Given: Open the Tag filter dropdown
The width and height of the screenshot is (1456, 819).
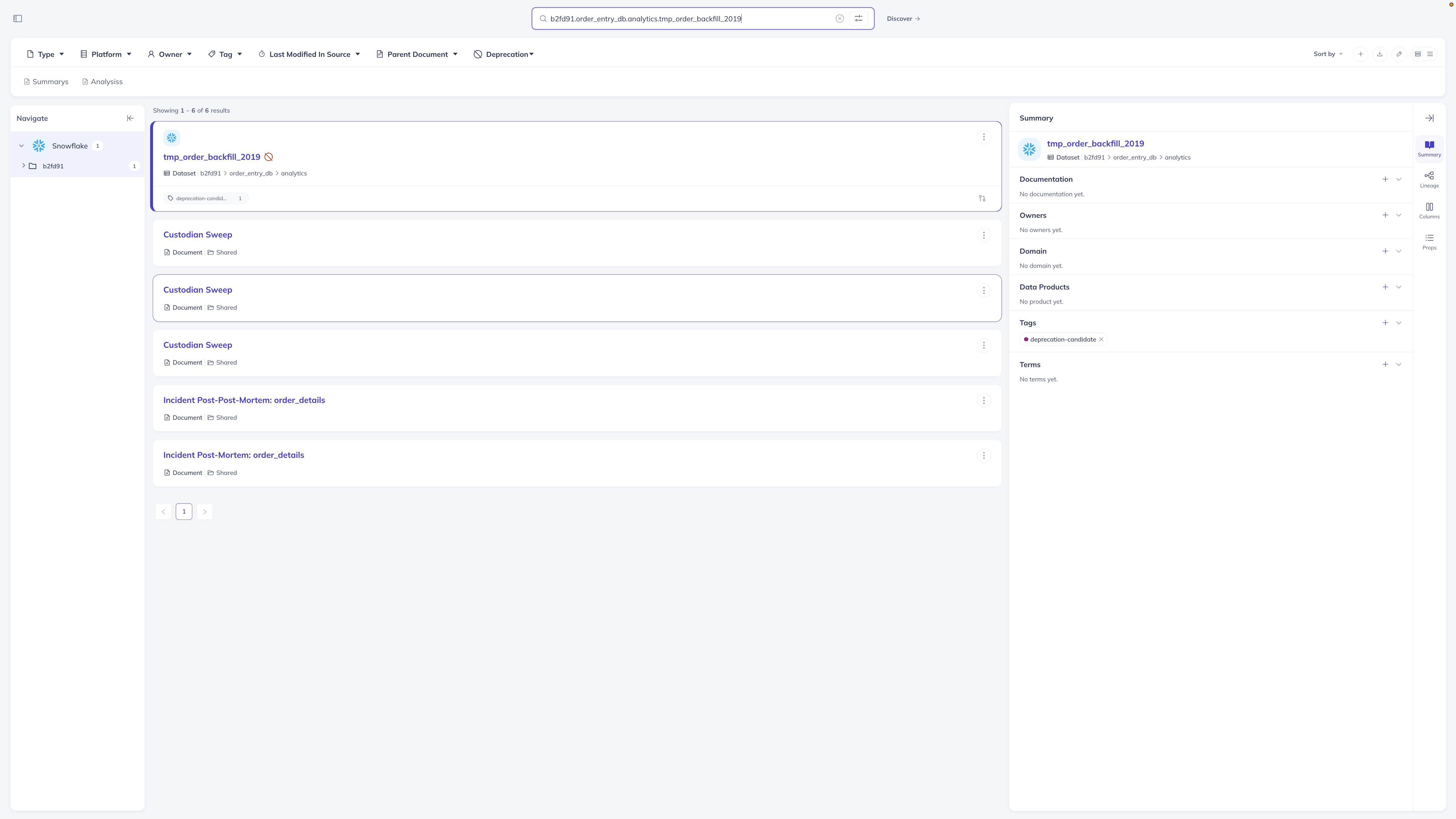Looking at the screenshot, I should 225,54.
